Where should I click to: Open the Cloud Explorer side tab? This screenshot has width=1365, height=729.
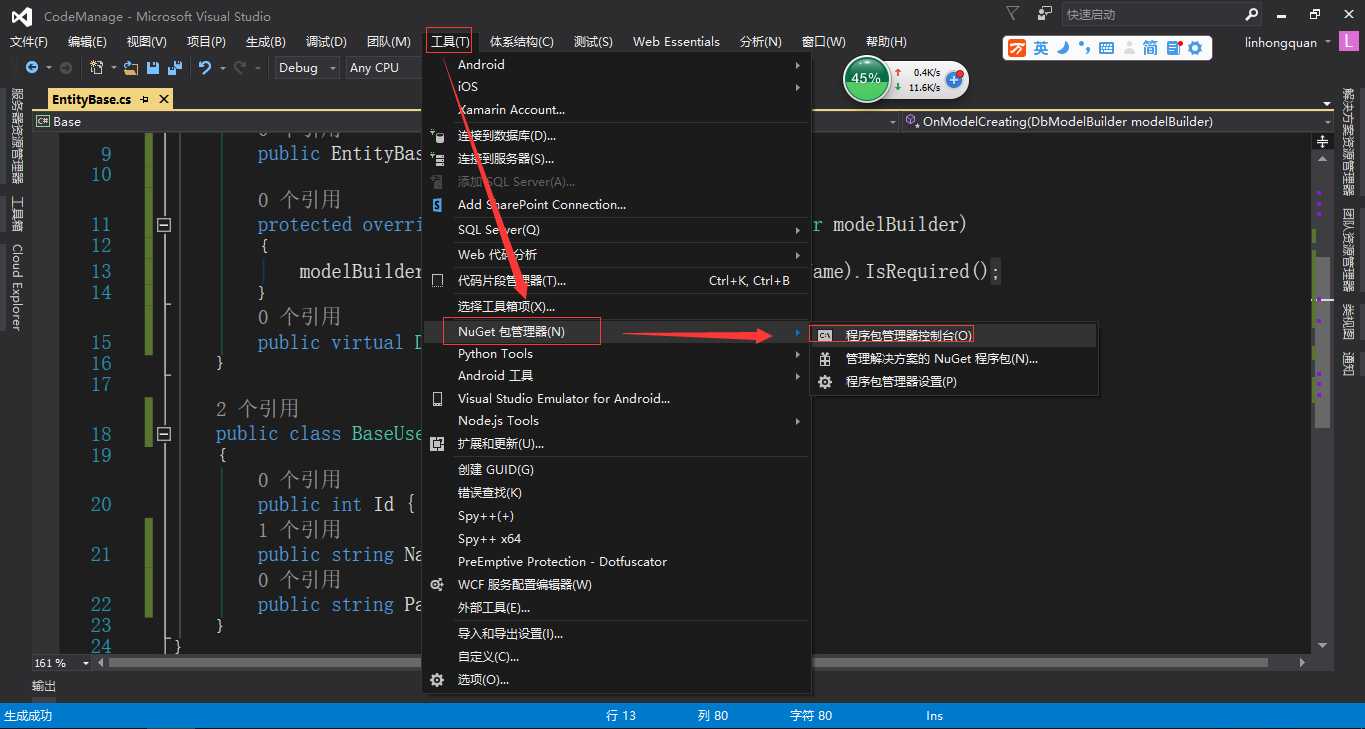coord(16,287)
